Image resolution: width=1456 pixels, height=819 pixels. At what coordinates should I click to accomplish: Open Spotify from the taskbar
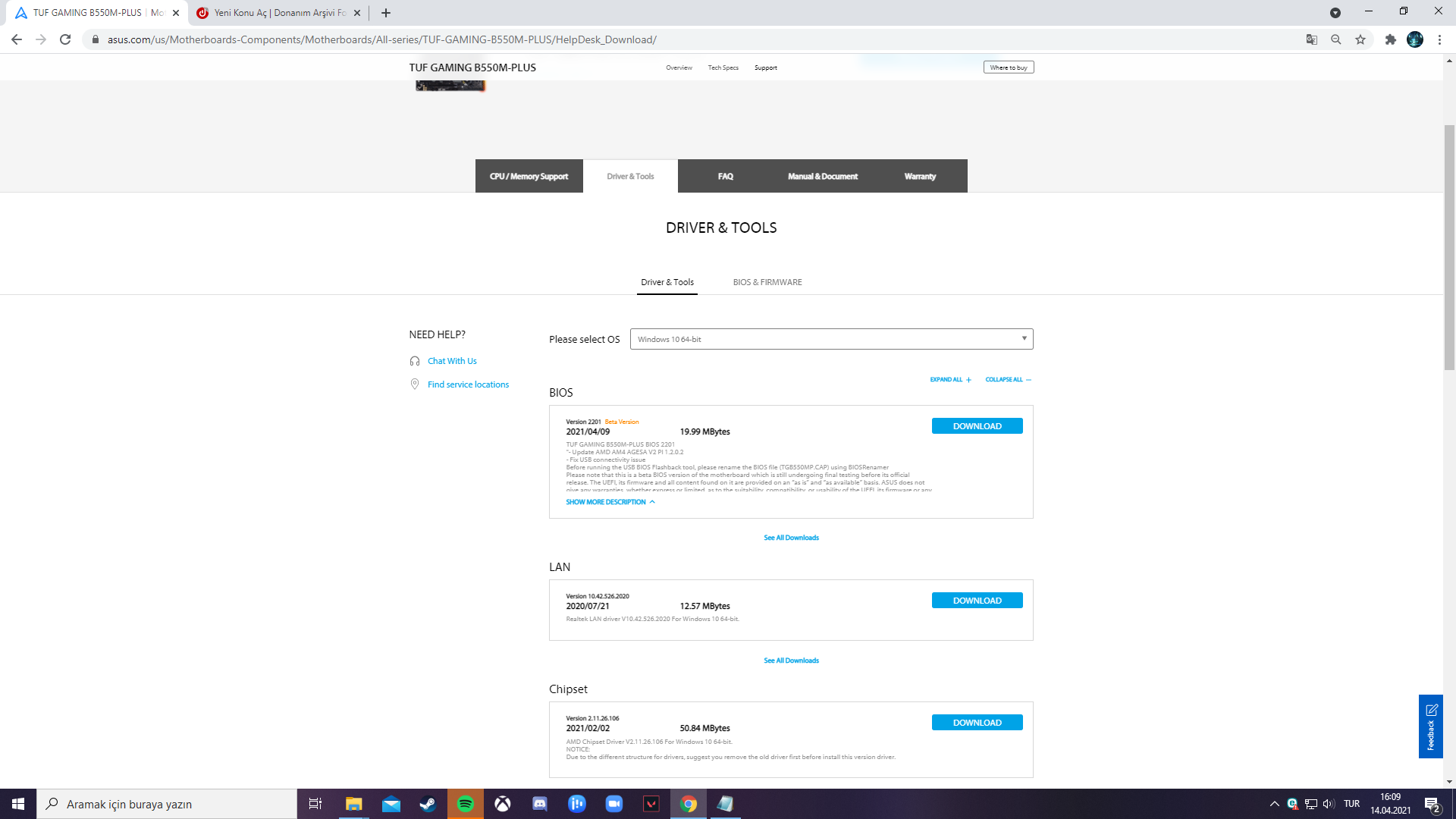tap(466, 804)
